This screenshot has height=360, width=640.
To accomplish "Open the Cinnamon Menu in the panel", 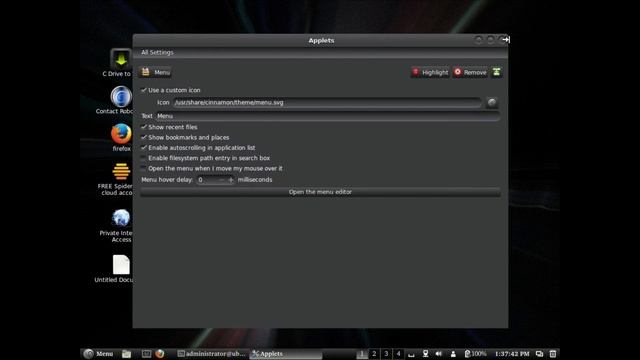I will [x=98, y=354].
